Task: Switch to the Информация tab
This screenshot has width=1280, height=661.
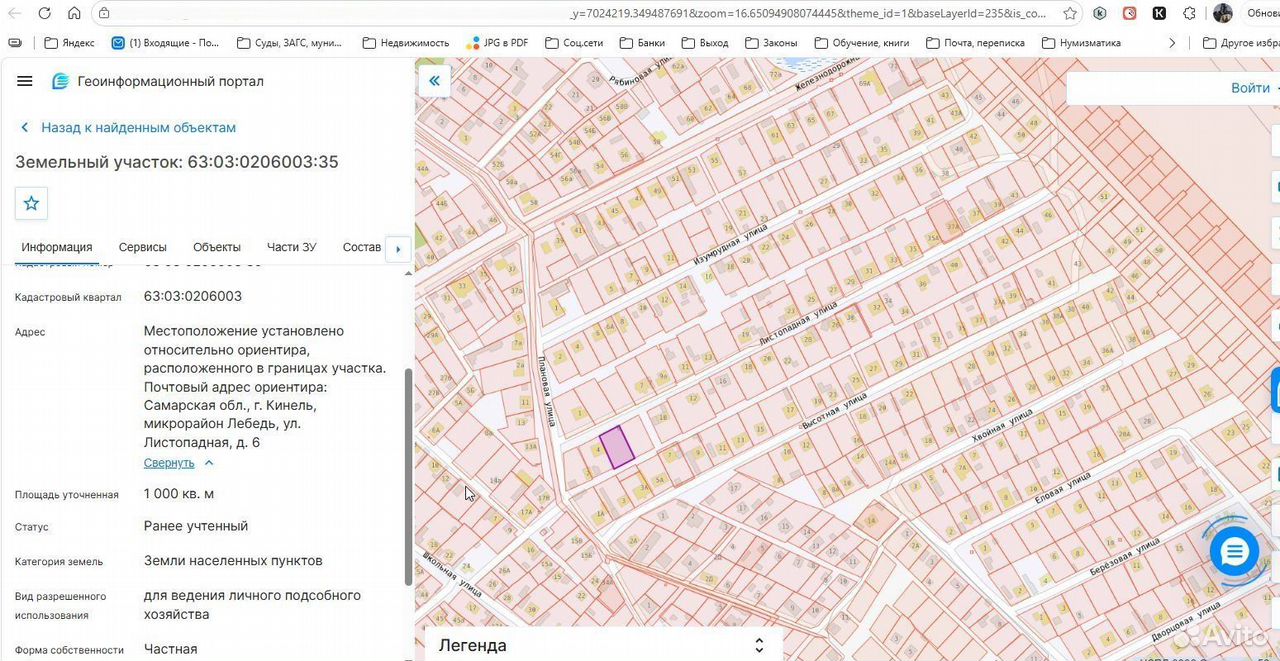Action: pos(57,247)
